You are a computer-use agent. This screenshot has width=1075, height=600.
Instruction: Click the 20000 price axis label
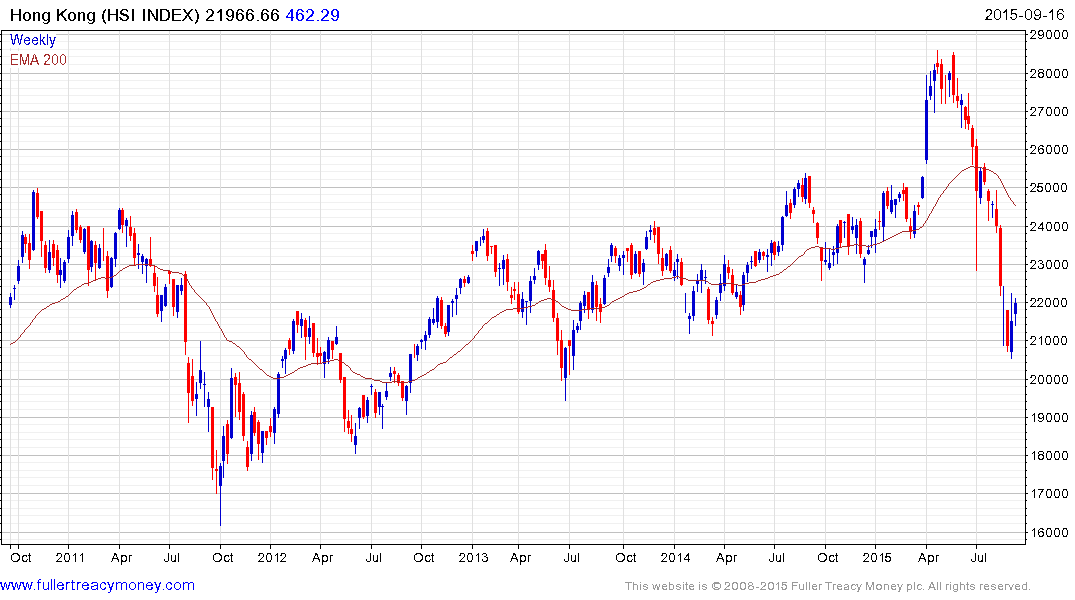tap(1048, 379)
